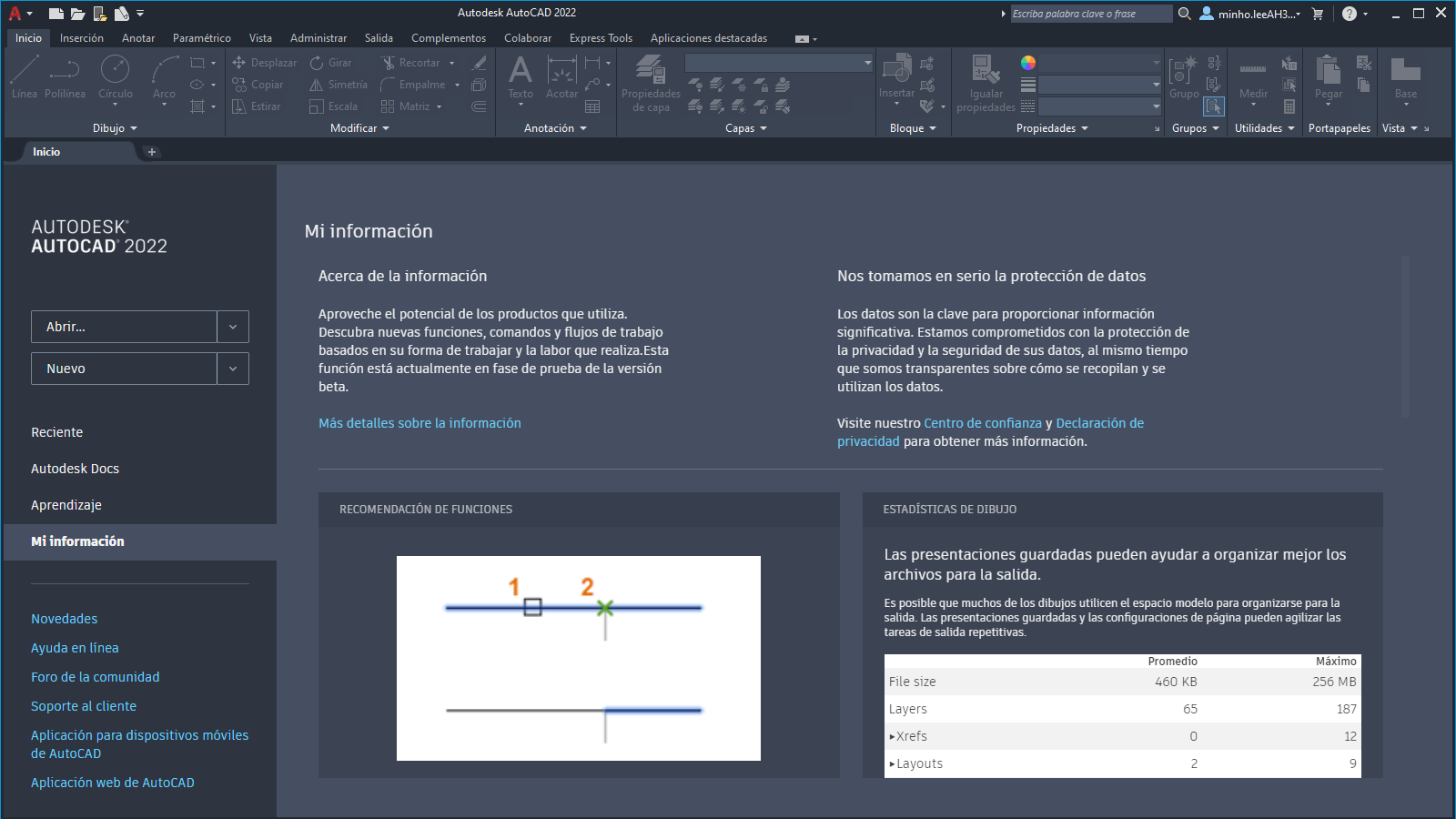Screen dimensions: 1456x819
Task: Go to the Reciente section
Action: tap(56, 432)
